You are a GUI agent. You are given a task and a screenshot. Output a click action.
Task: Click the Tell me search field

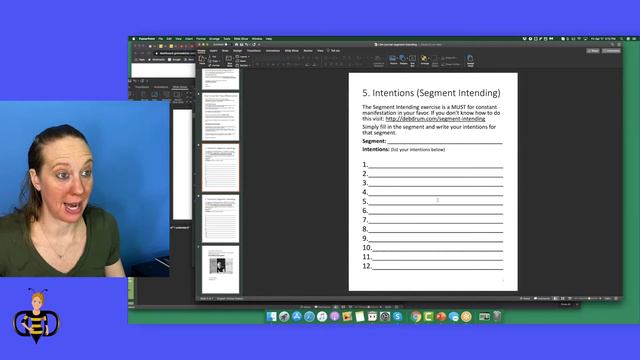(334, 51)
